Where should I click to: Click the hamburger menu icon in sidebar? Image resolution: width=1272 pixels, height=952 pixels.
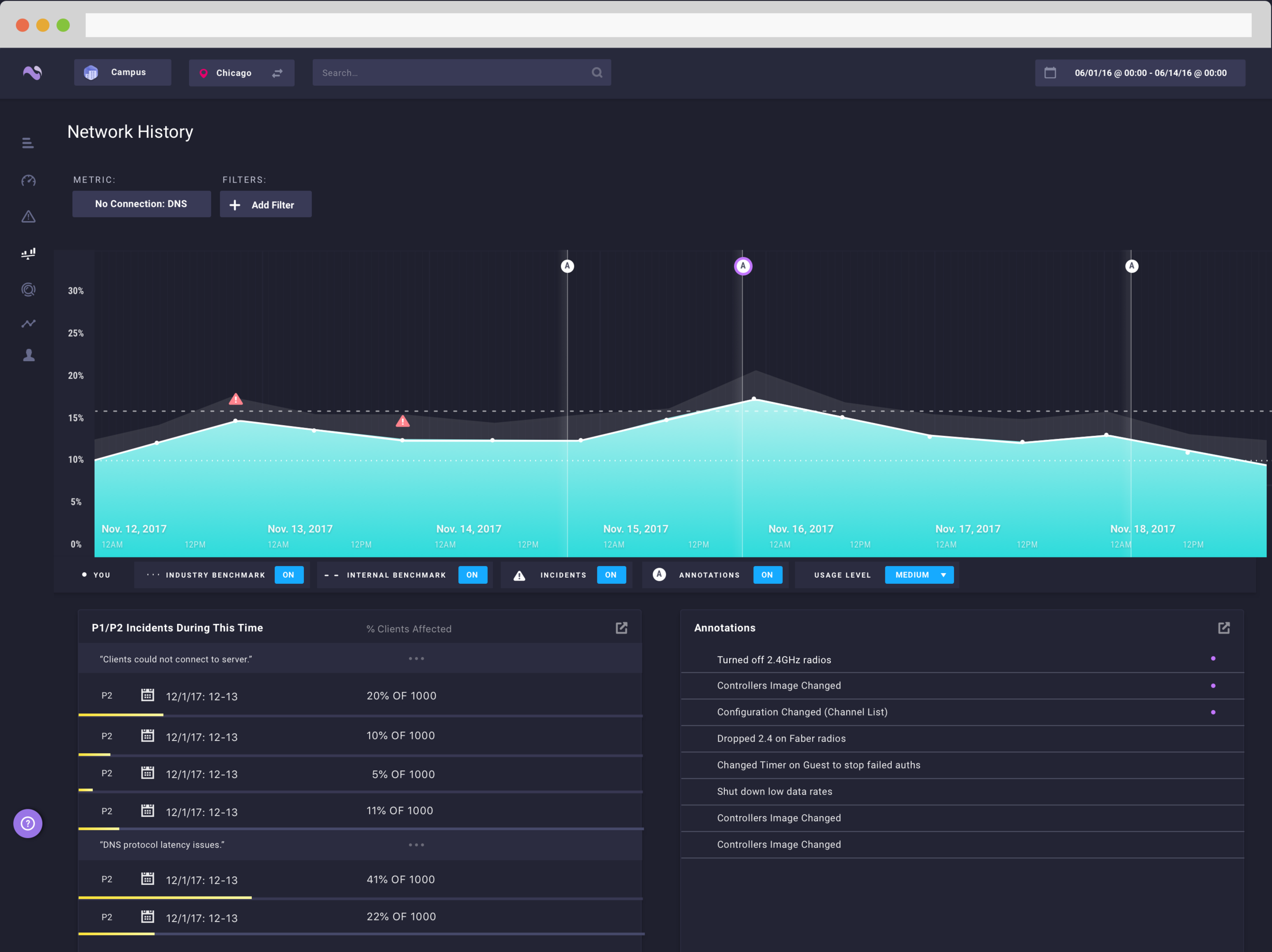(x=27, y=142)
